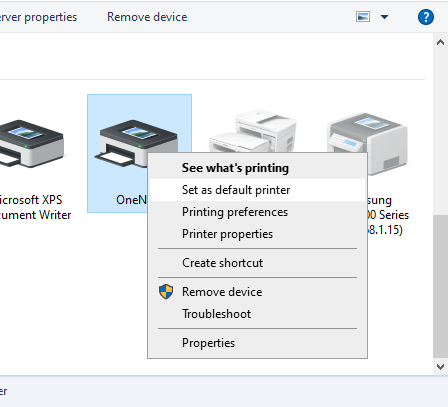Viewport: 448px width, 407px height.
Task: Click Remove device in the top toolbar
Action: (147, 17)
